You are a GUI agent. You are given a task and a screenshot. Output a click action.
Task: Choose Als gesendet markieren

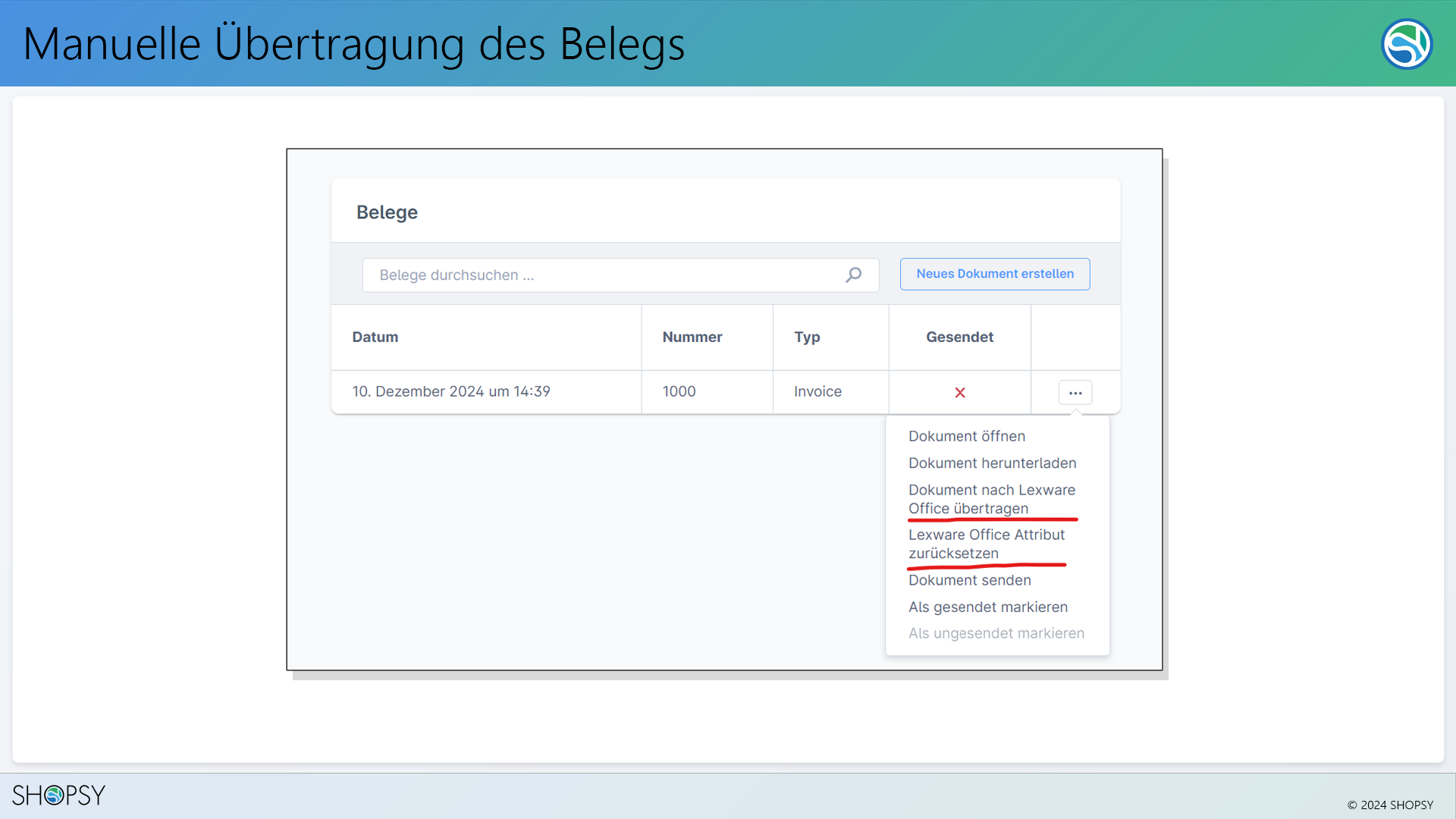[x=988, y=607]
